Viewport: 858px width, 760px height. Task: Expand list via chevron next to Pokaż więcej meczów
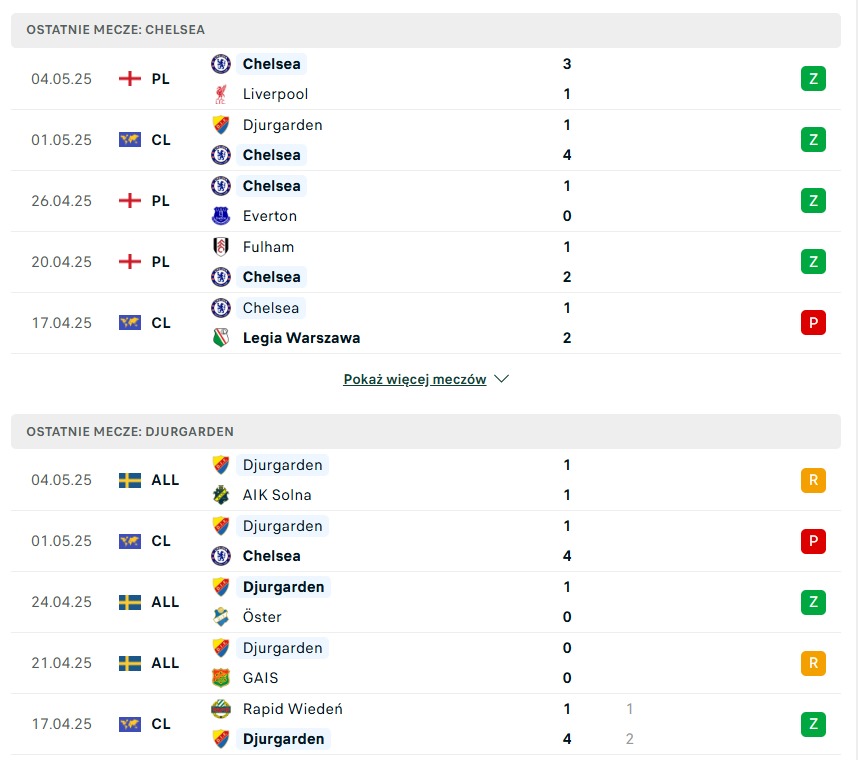(501, 379)
